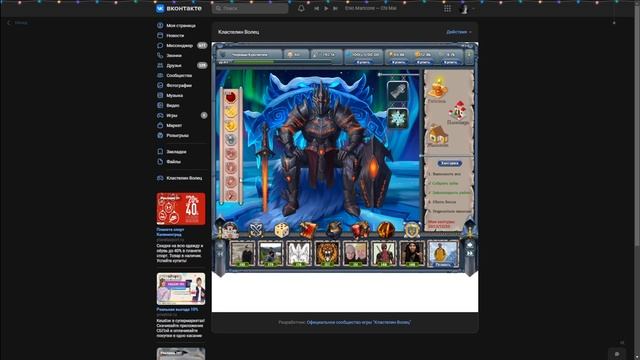The height and width of the screenshot is (360, 640).
Task: Focus the VK search field
Action: coord(250,8)
